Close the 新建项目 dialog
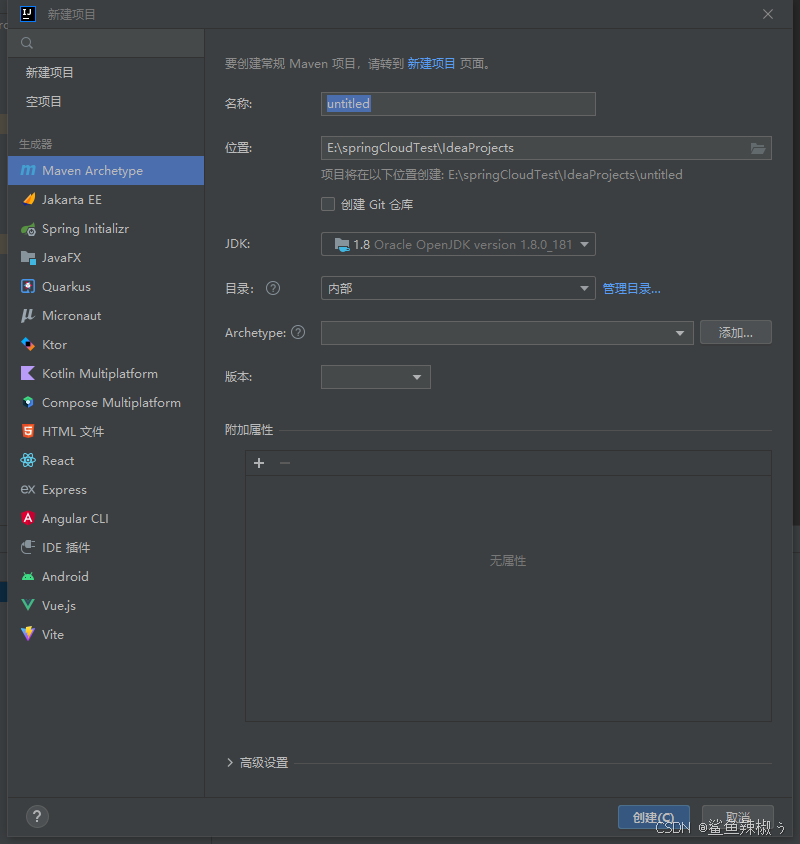 pos(768,14)
